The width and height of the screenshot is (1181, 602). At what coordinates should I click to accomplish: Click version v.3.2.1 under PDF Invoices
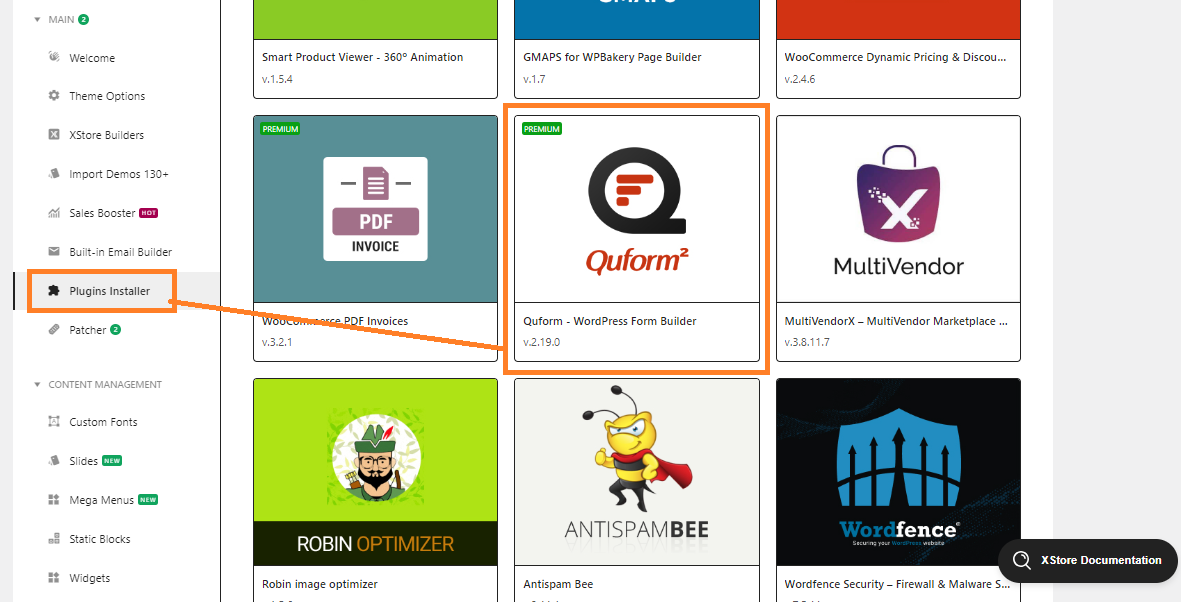[x=277, y=342]
